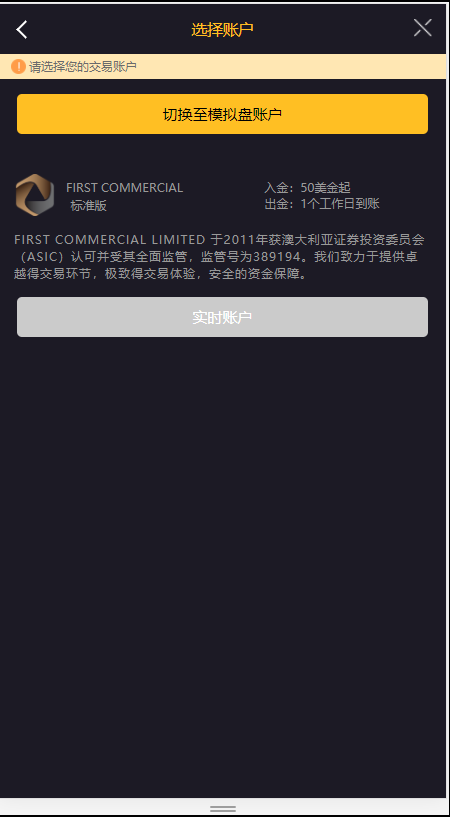Image resolution: width=450 pixels, height=817 pixels.
Task: Click FIRST COMMERCIAL LIMITED in the description
Action: coord(110,240)
